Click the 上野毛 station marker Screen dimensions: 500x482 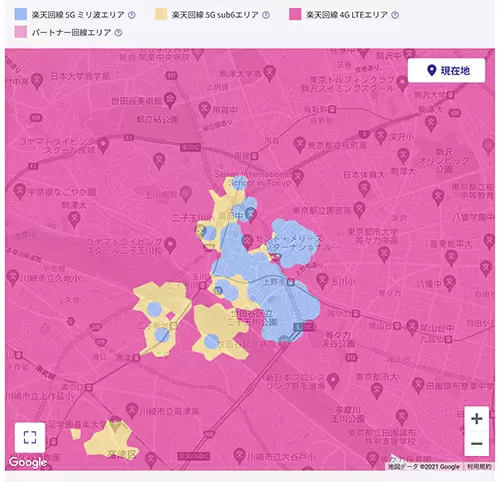coord(291,283)
